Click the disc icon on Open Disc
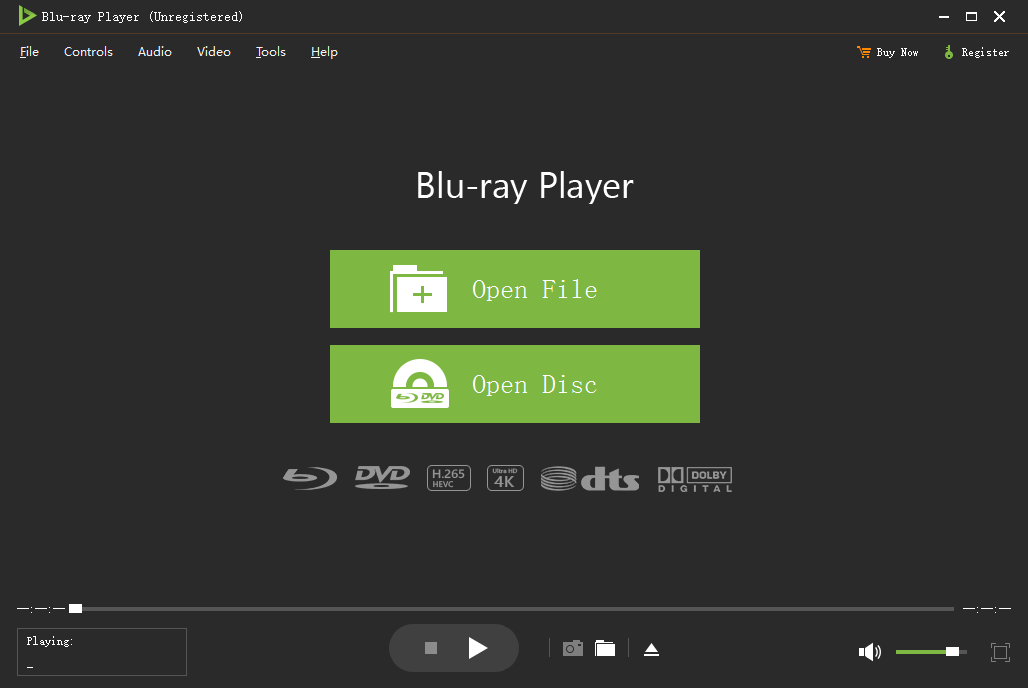1028x688 pixels. click(x=420, y=384)
